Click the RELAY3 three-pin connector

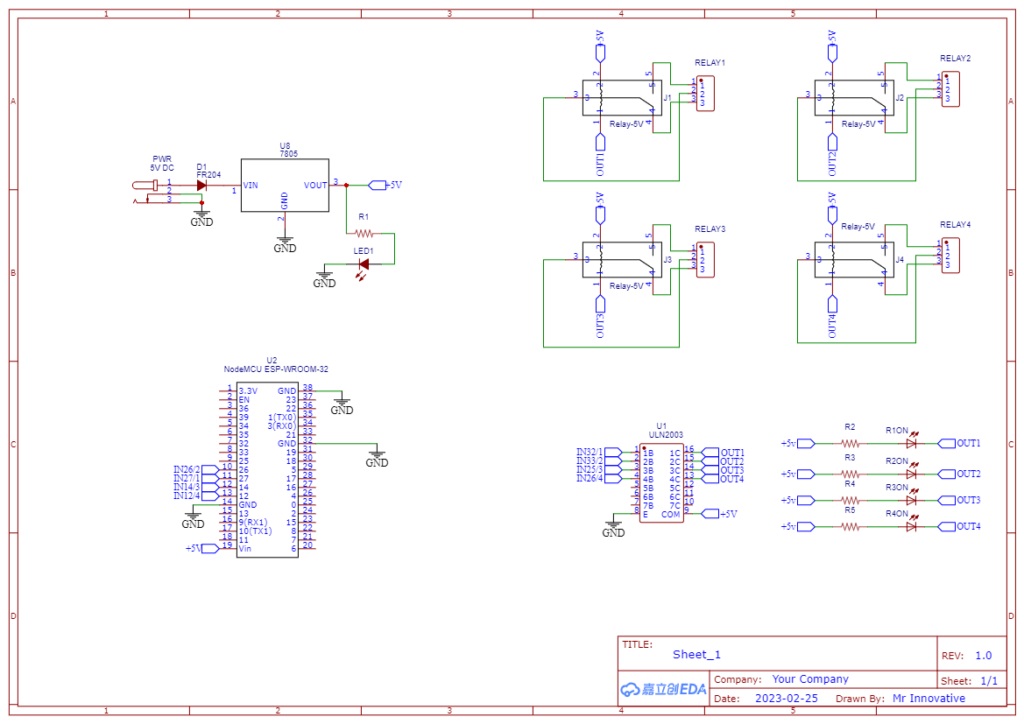tap(705, 260)
